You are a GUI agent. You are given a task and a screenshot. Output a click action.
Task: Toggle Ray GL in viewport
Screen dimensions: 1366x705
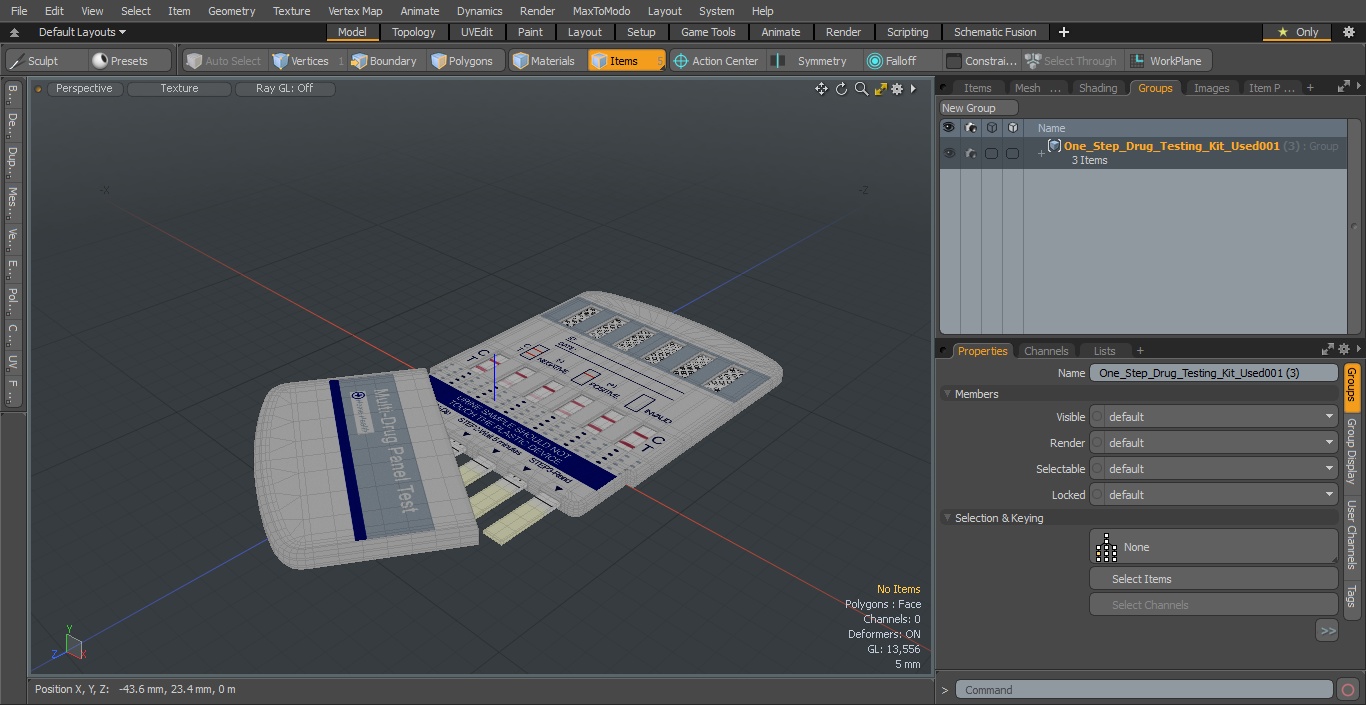pyautogui.click(x=284, y=88)
